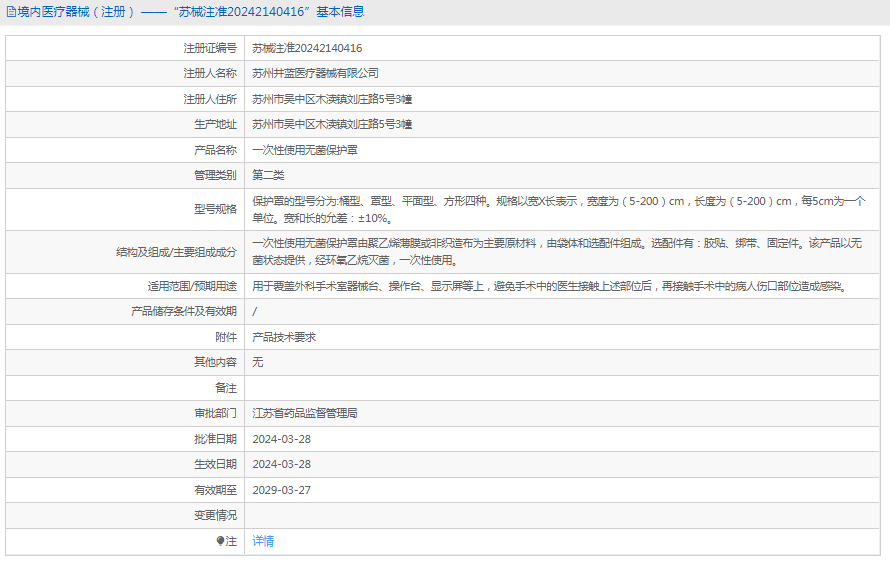
Task: Click the bullet icon beside 注 label
Action: pos(220,541)
